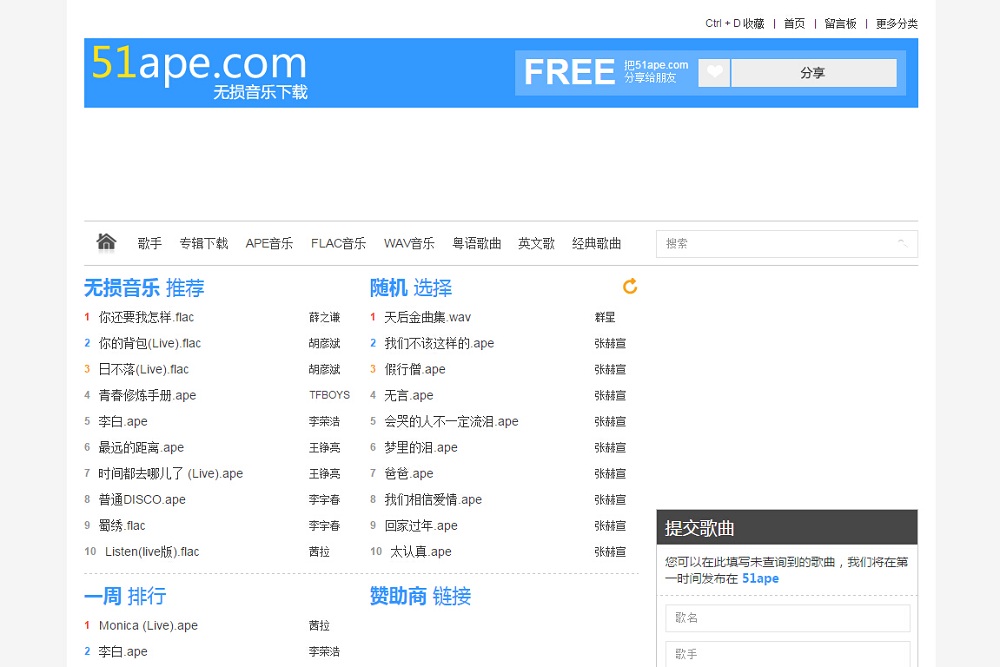1000x667 pixels.
Task: Open 假行僧.ape song
Action: (415, 370)
